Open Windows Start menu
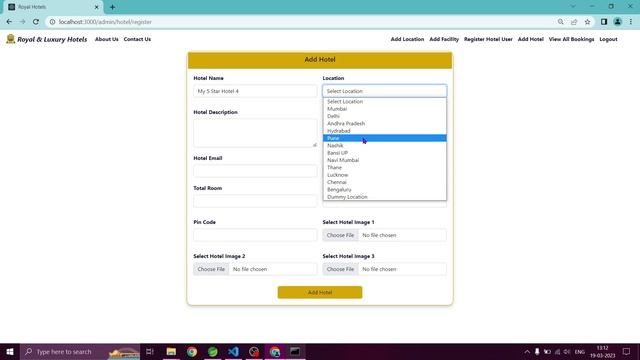 pos(10,351)
